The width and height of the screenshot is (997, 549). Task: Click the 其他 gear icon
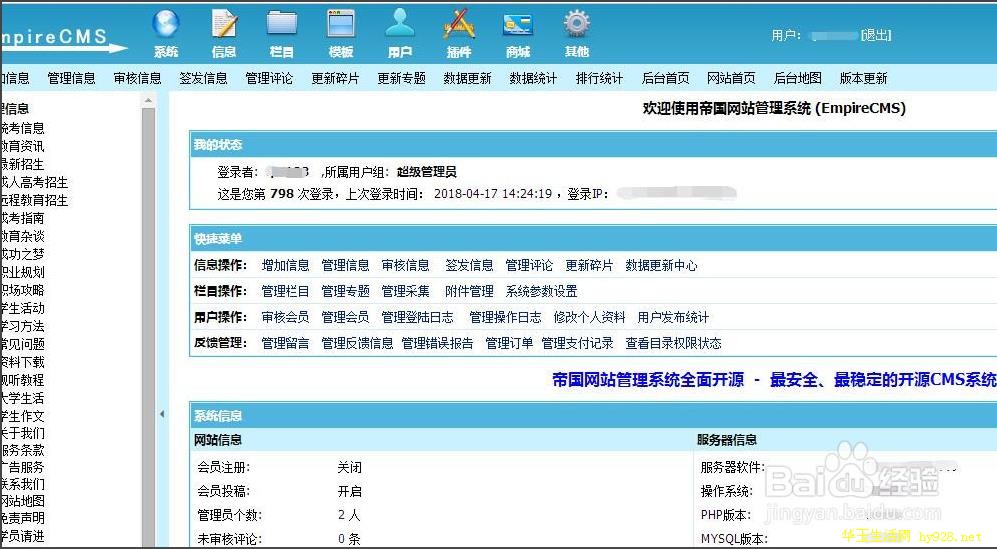(577, 25)
